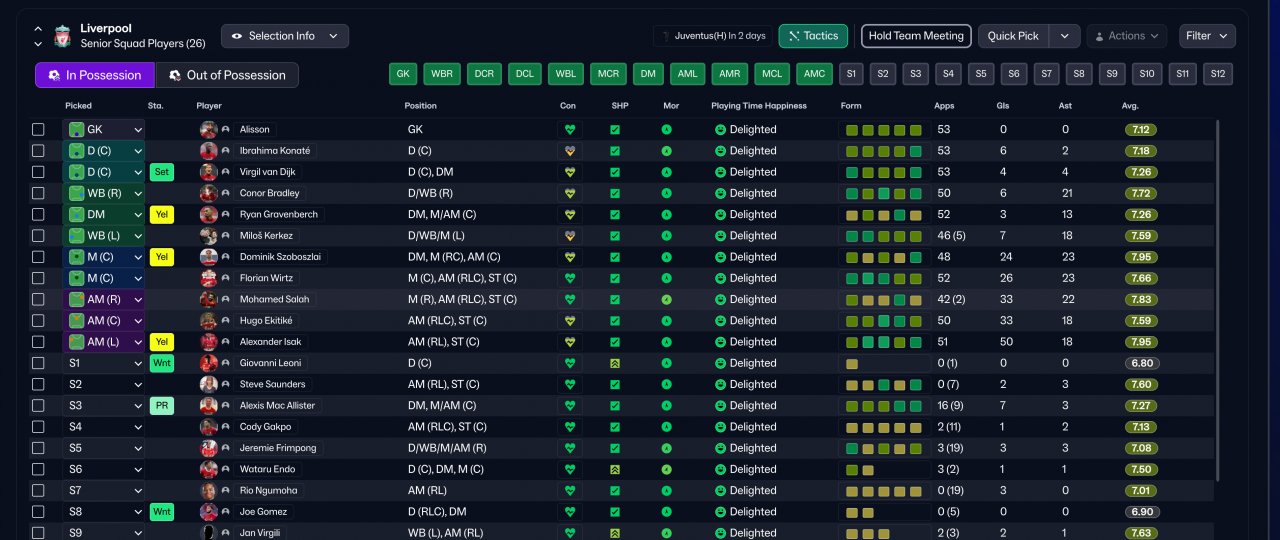The image size is (1280, 540).
Task: Open Florian Wirtz's M (C) picked dropdown
Action: click(104, 278)
